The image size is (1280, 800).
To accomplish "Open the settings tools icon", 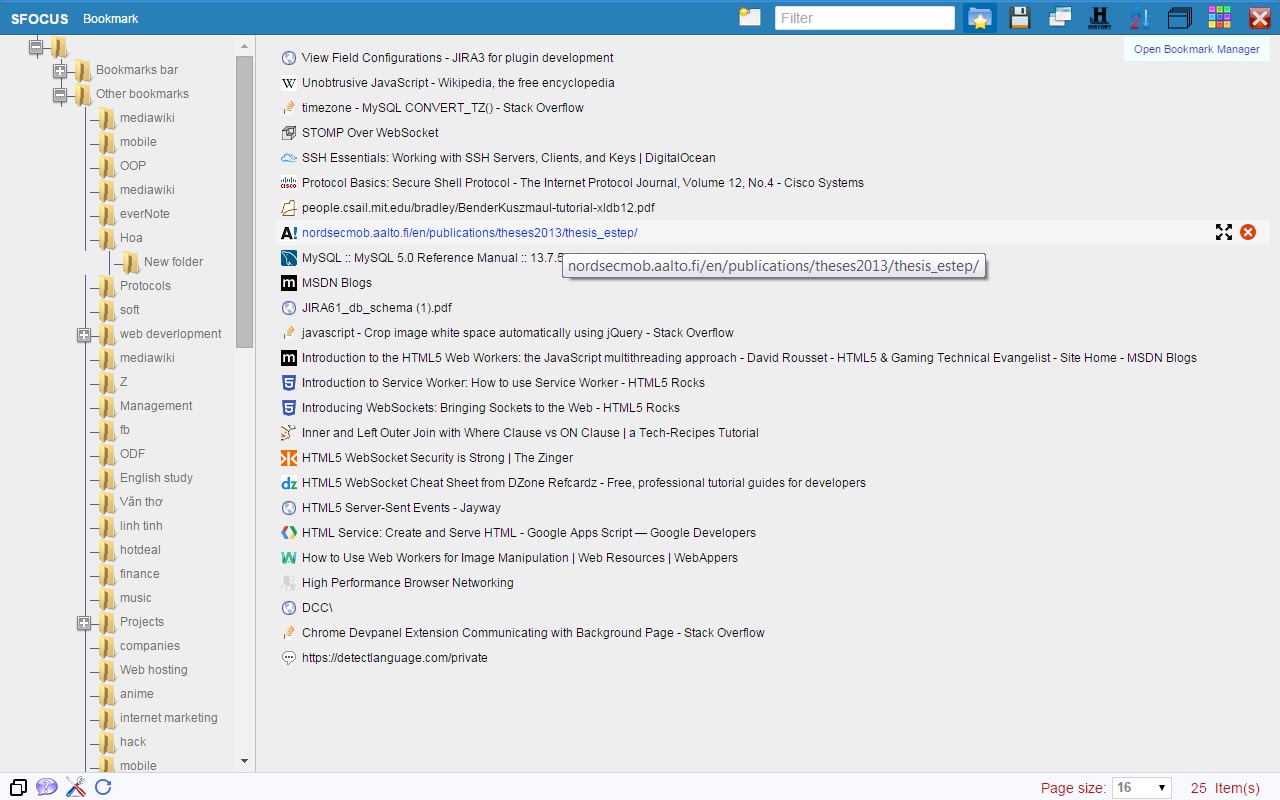I will pos(76,787).
